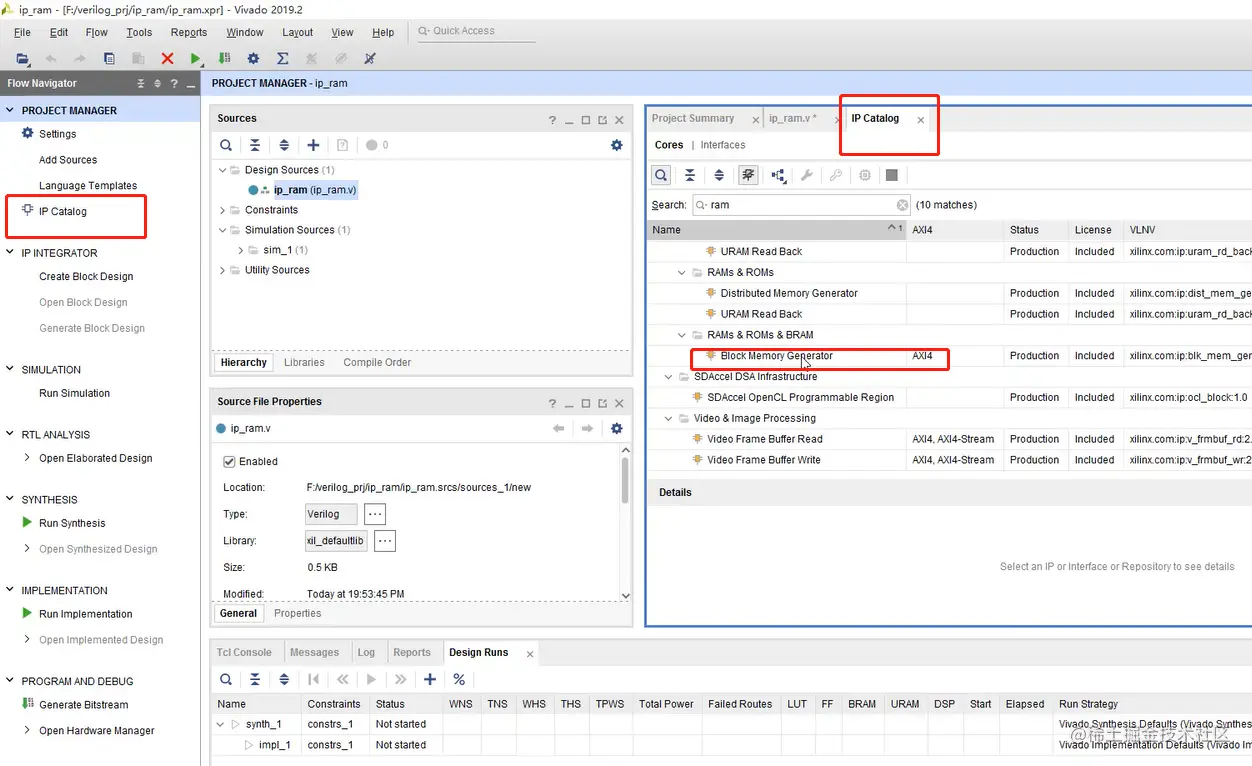Open the Sources panel settings gear

[616, 145]
